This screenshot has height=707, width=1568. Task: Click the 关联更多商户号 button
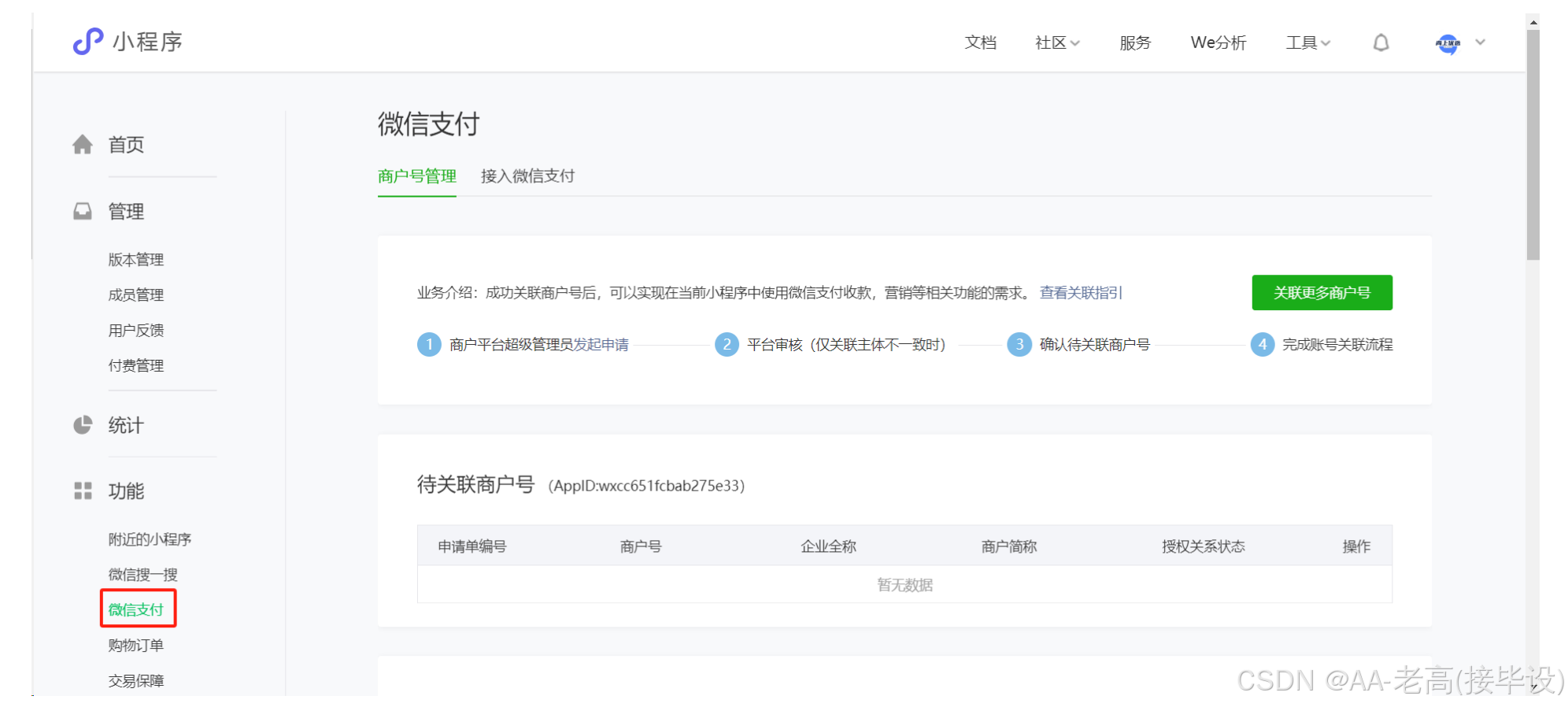(x=1322, y=293)
